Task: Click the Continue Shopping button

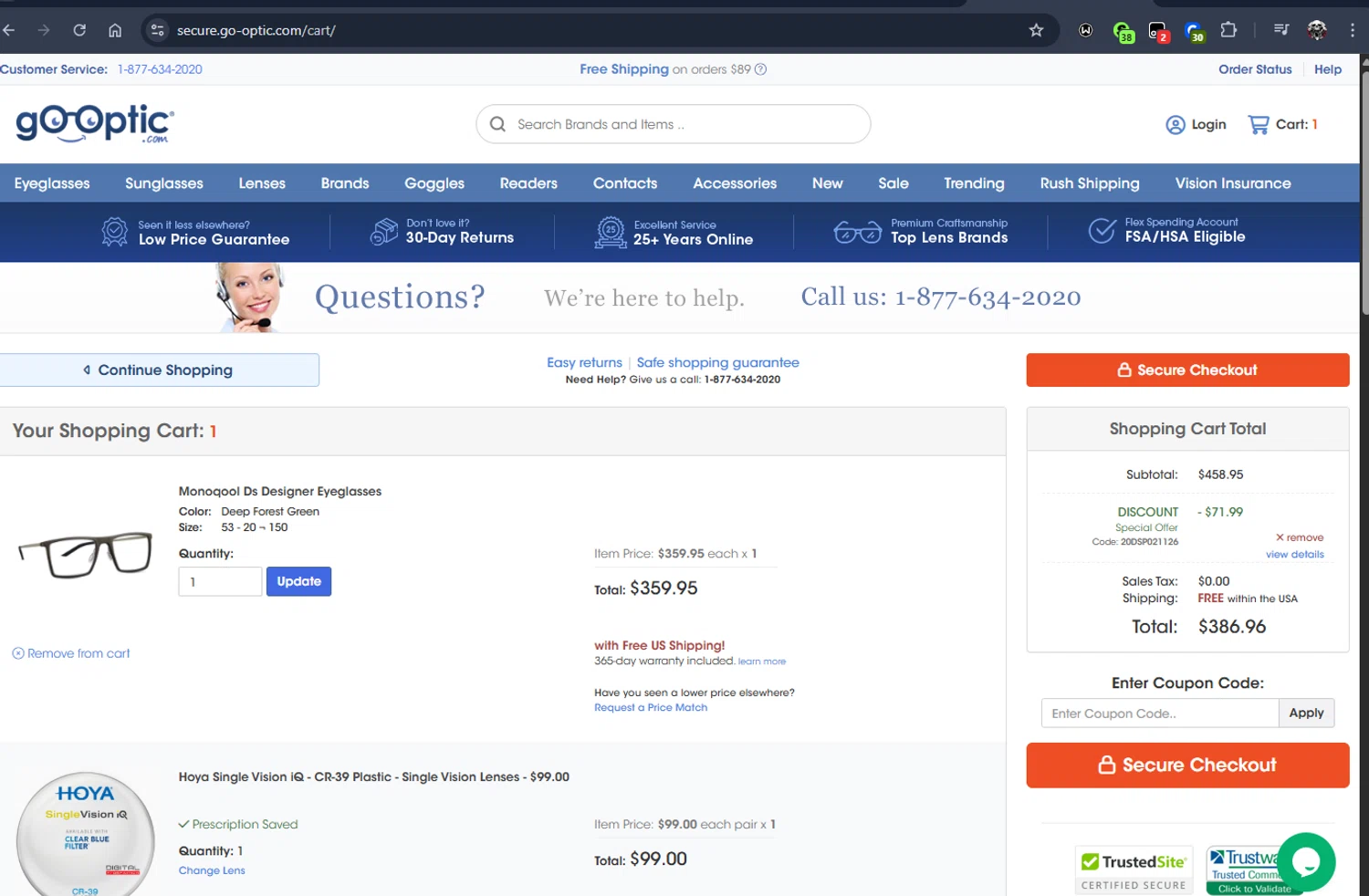Action: (x=160, y=370)
